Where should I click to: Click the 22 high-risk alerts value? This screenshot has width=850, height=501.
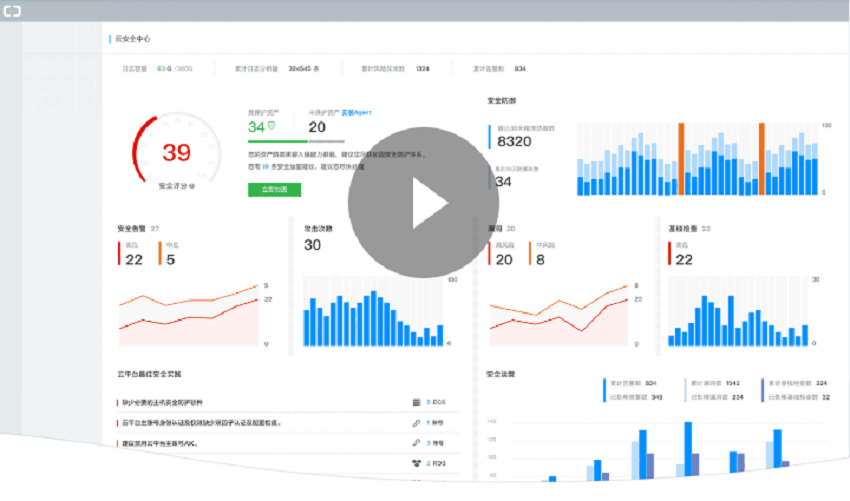[134, 260]
